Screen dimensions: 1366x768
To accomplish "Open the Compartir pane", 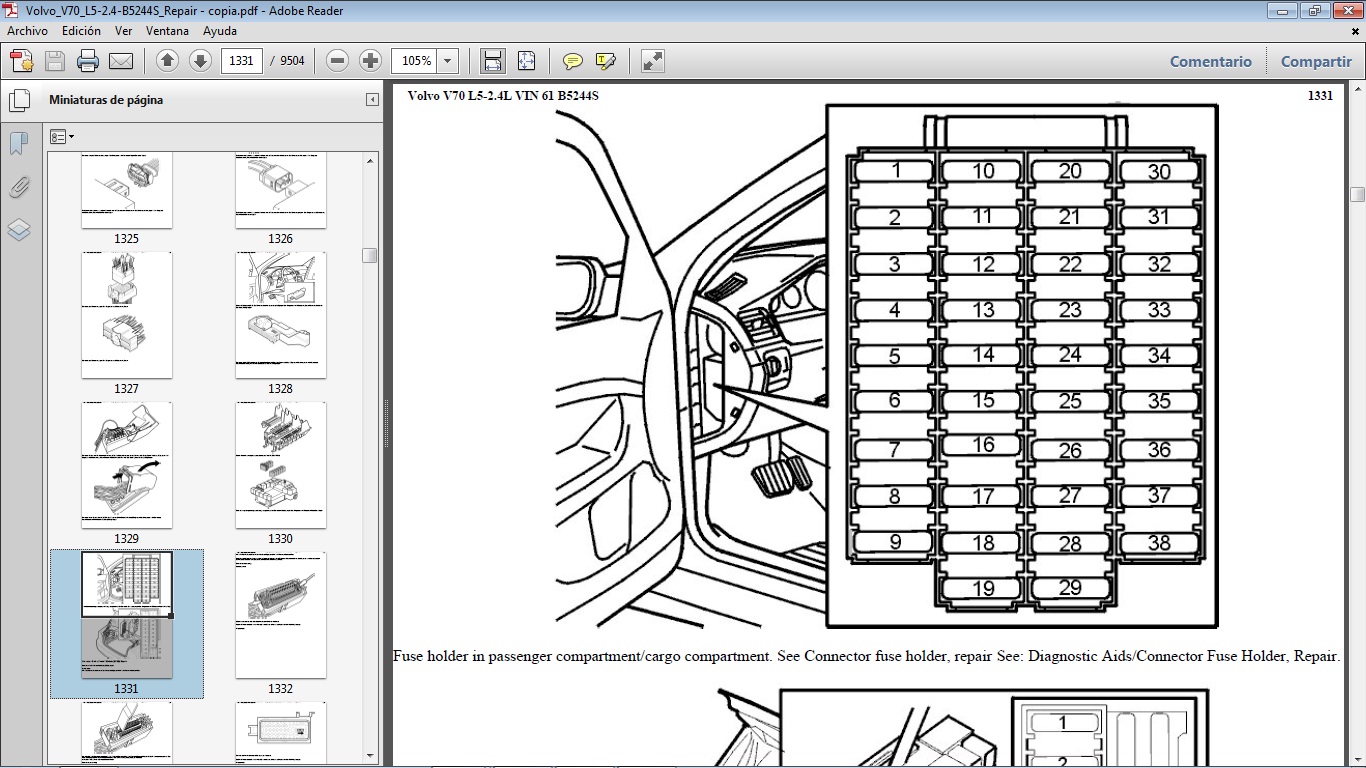I will [1316, 61].
